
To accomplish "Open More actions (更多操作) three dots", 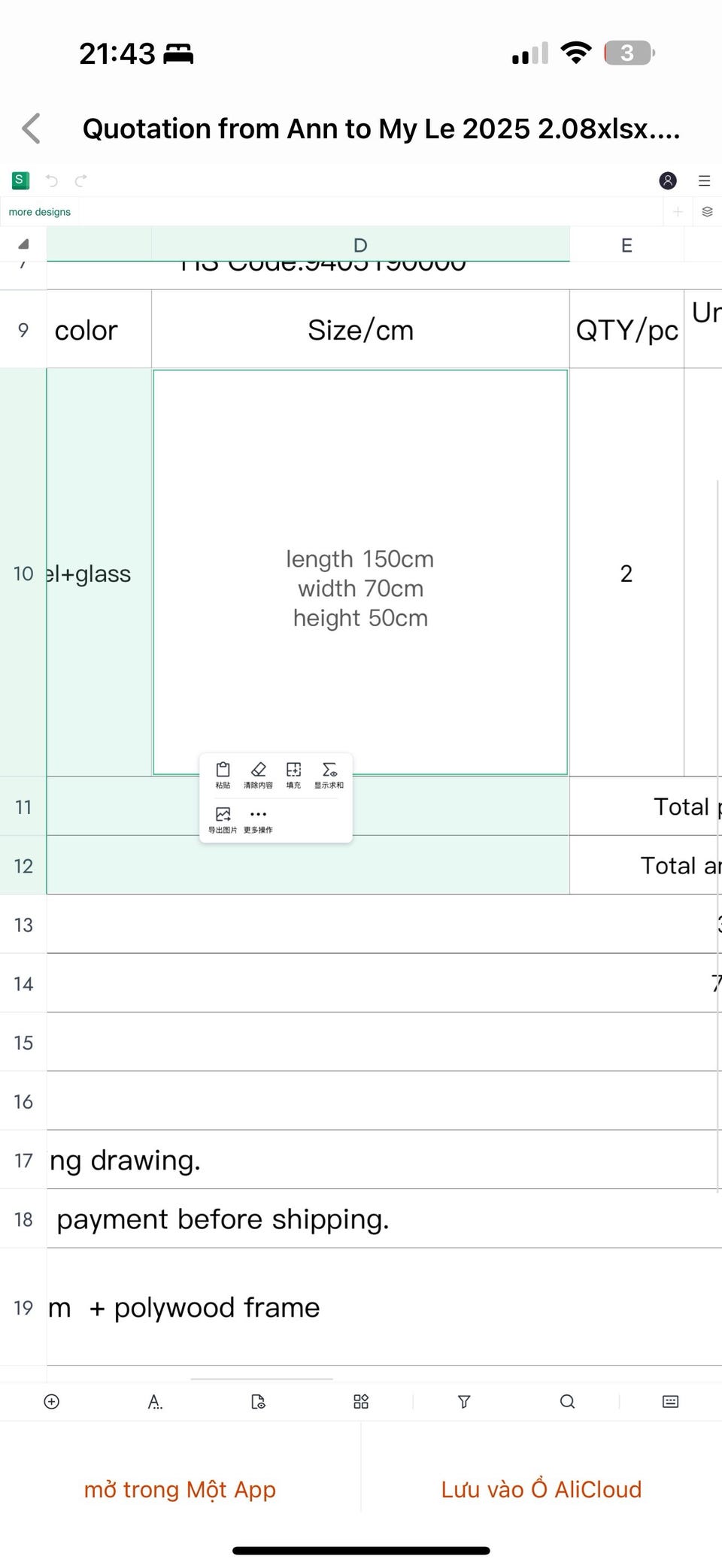I will pos(258,819).
